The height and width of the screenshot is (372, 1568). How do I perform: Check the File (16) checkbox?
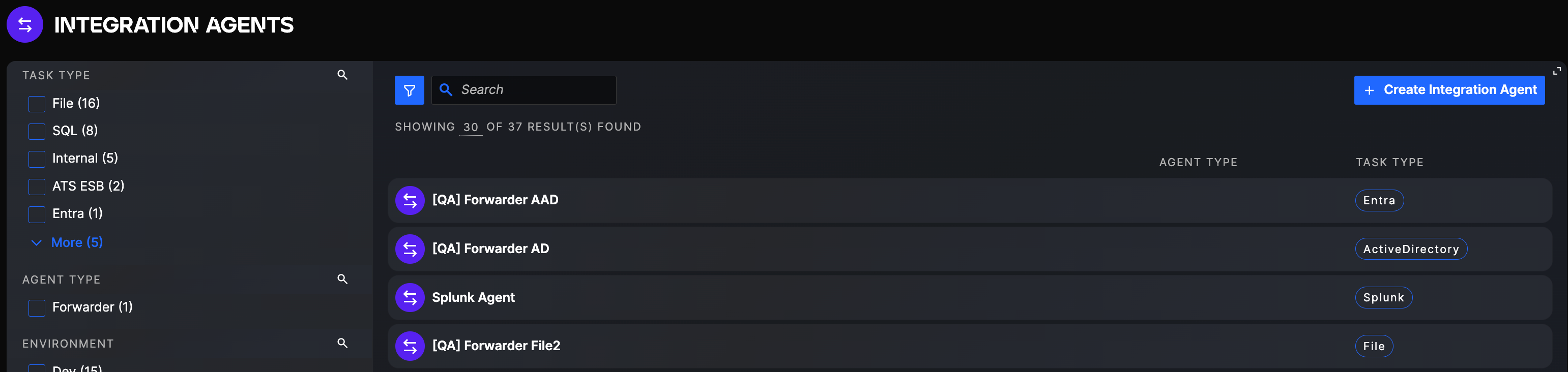pyautogui.click(x=37, y=104)
